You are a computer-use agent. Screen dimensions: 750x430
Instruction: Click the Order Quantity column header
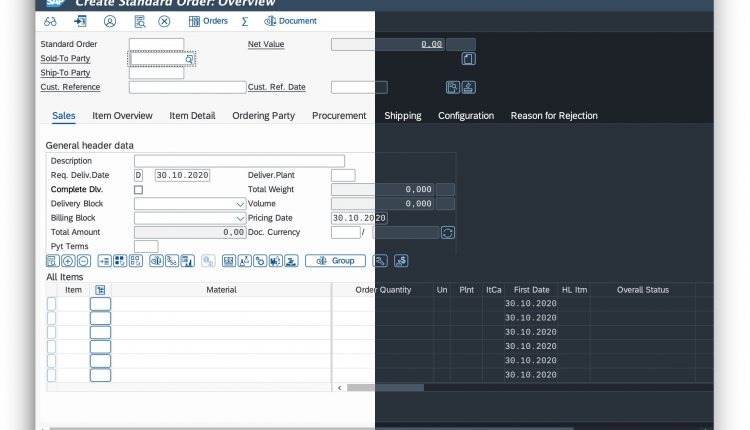click(383, 290)
